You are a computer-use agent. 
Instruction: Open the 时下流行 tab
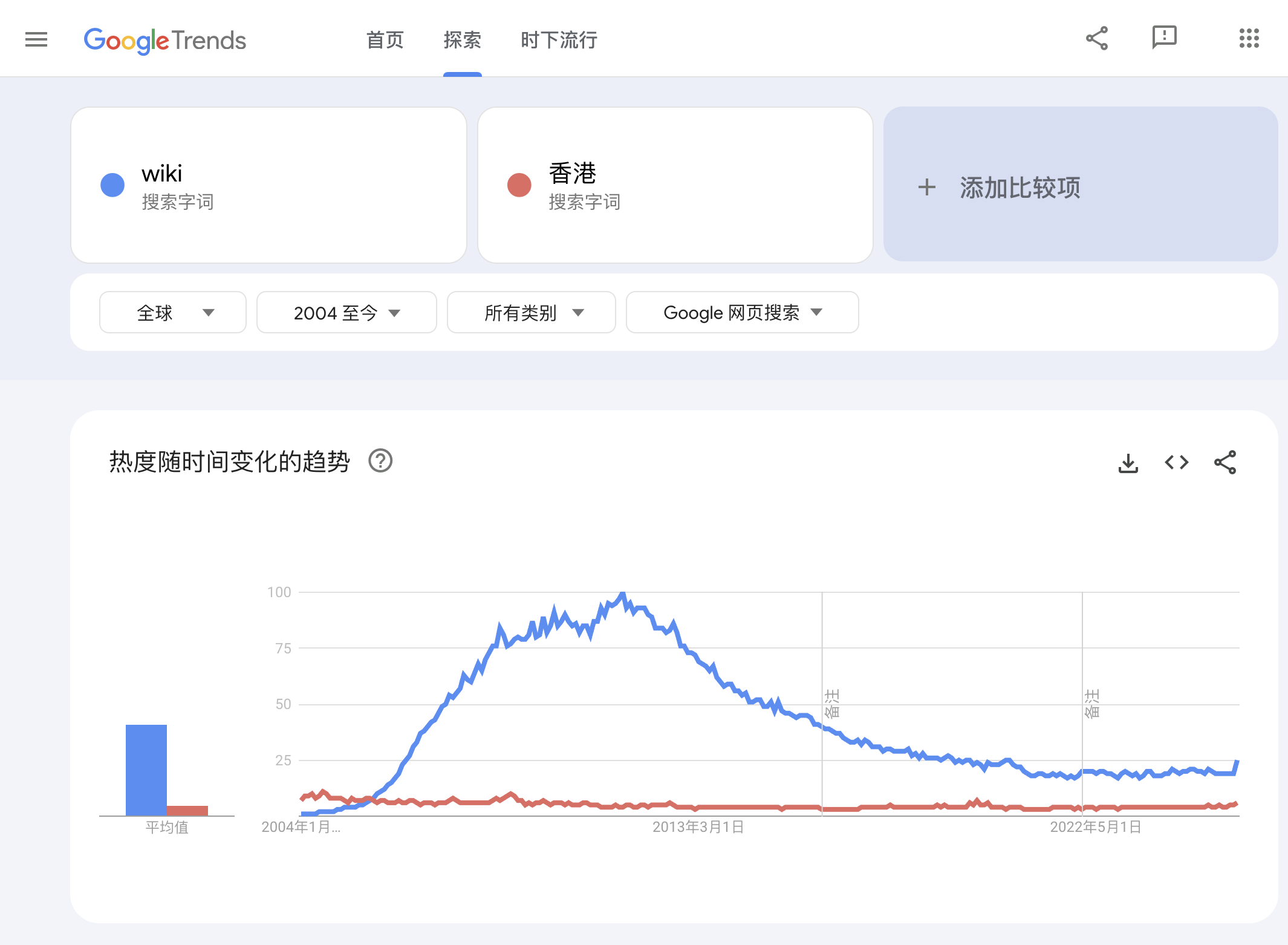point(559,41)
